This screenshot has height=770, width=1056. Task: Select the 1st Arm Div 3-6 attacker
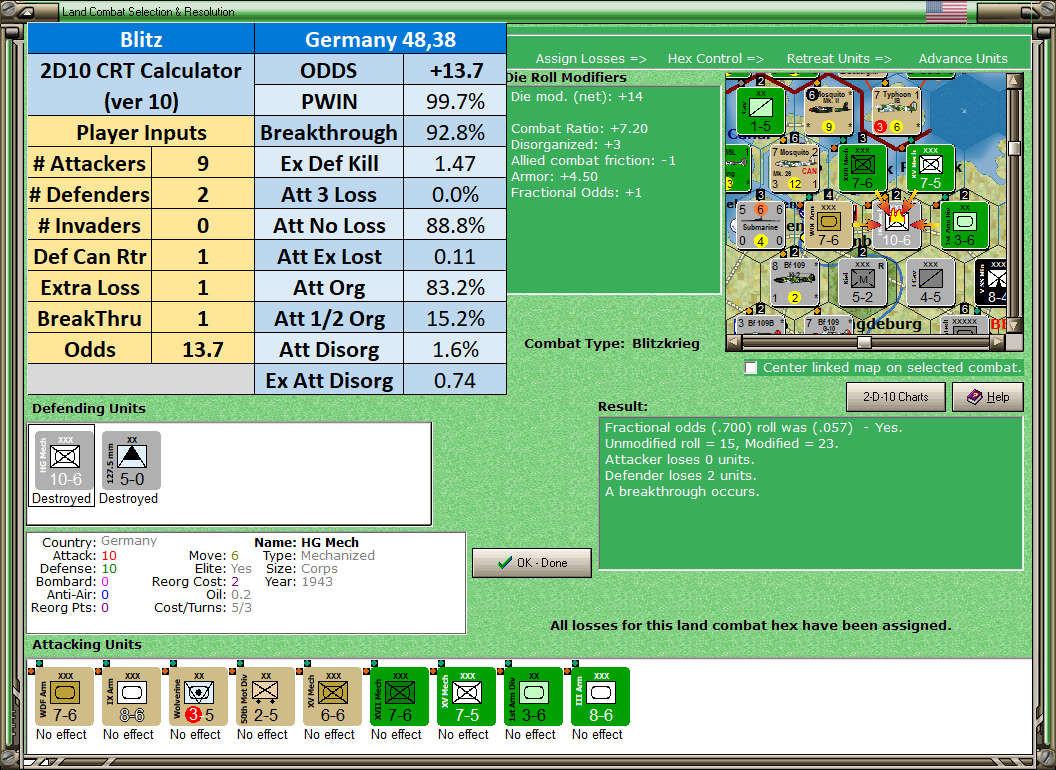pos(533,697)
